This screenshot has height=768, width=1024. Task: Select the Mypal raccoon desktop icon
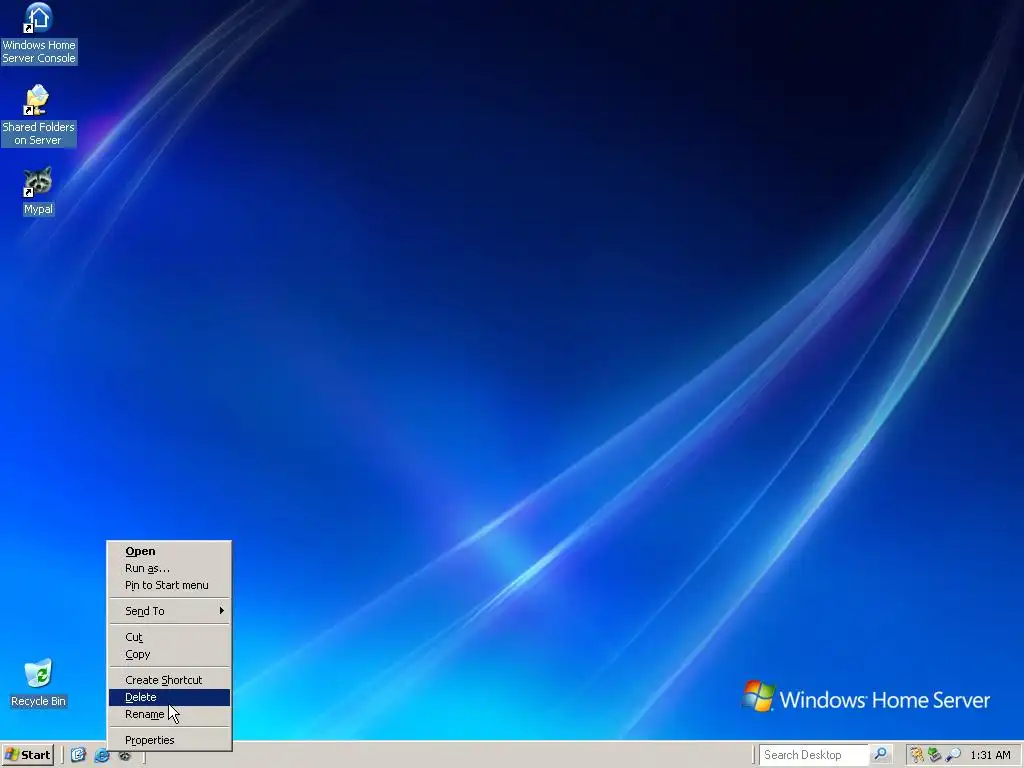(38, 191)
